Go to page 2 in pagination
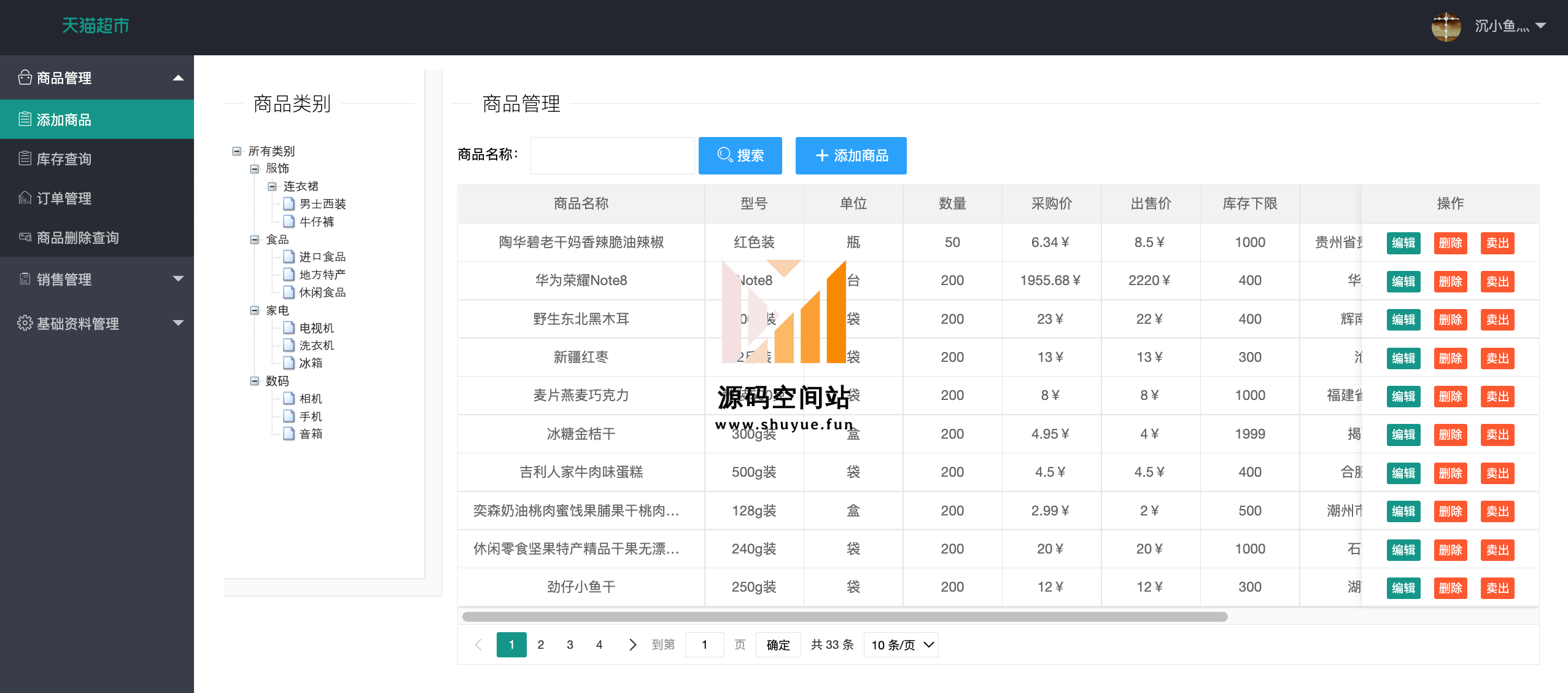The image size is (1568, 693). pos(541,644)
